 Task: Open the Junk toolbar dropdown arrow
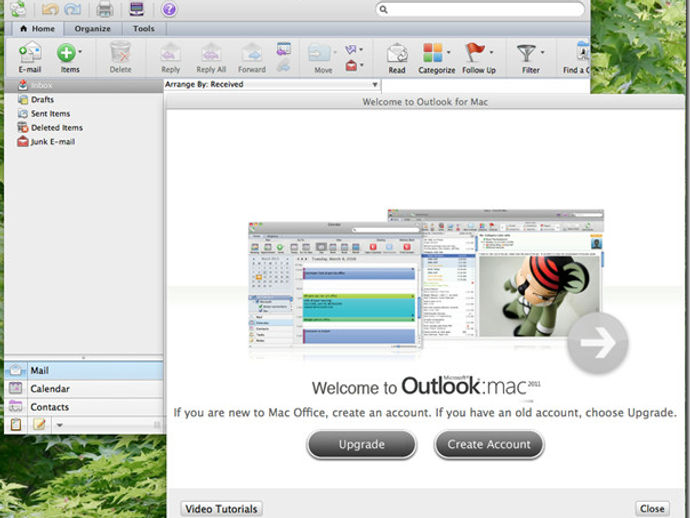coord(362,65)
